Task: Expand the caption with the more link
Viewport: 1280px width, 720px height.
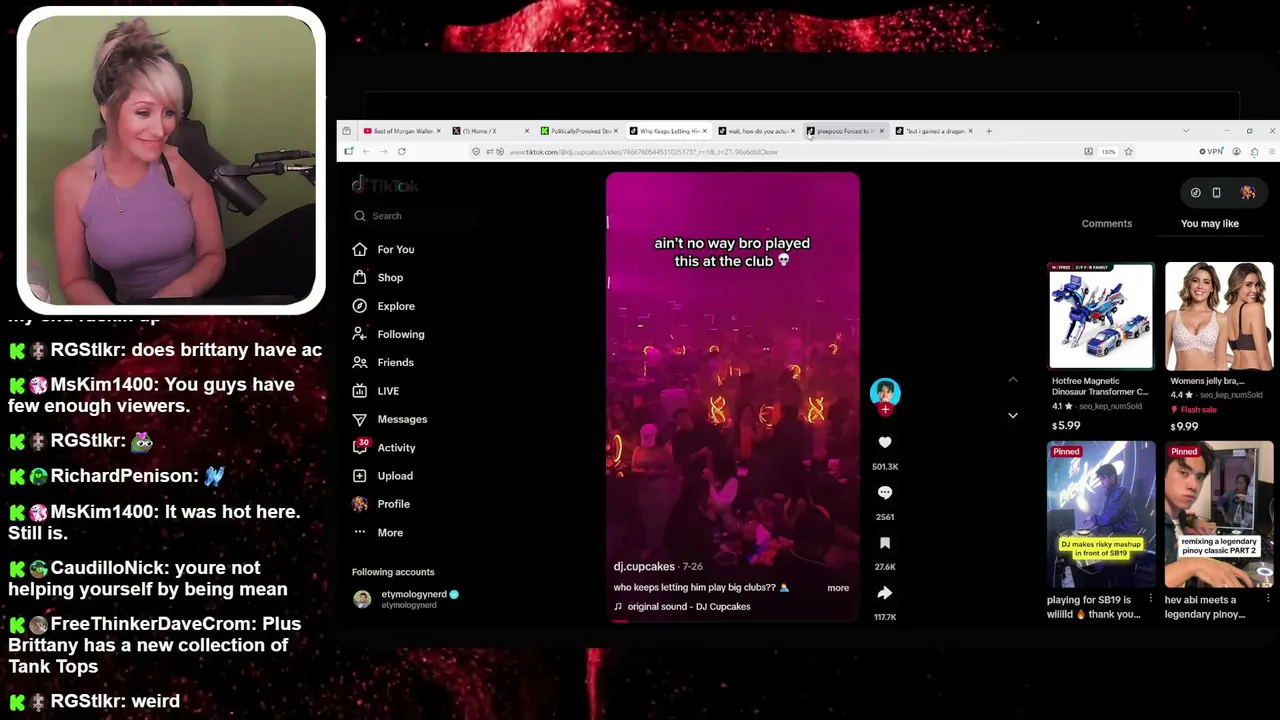Action: pyautogui.click(x=838, y=588)
